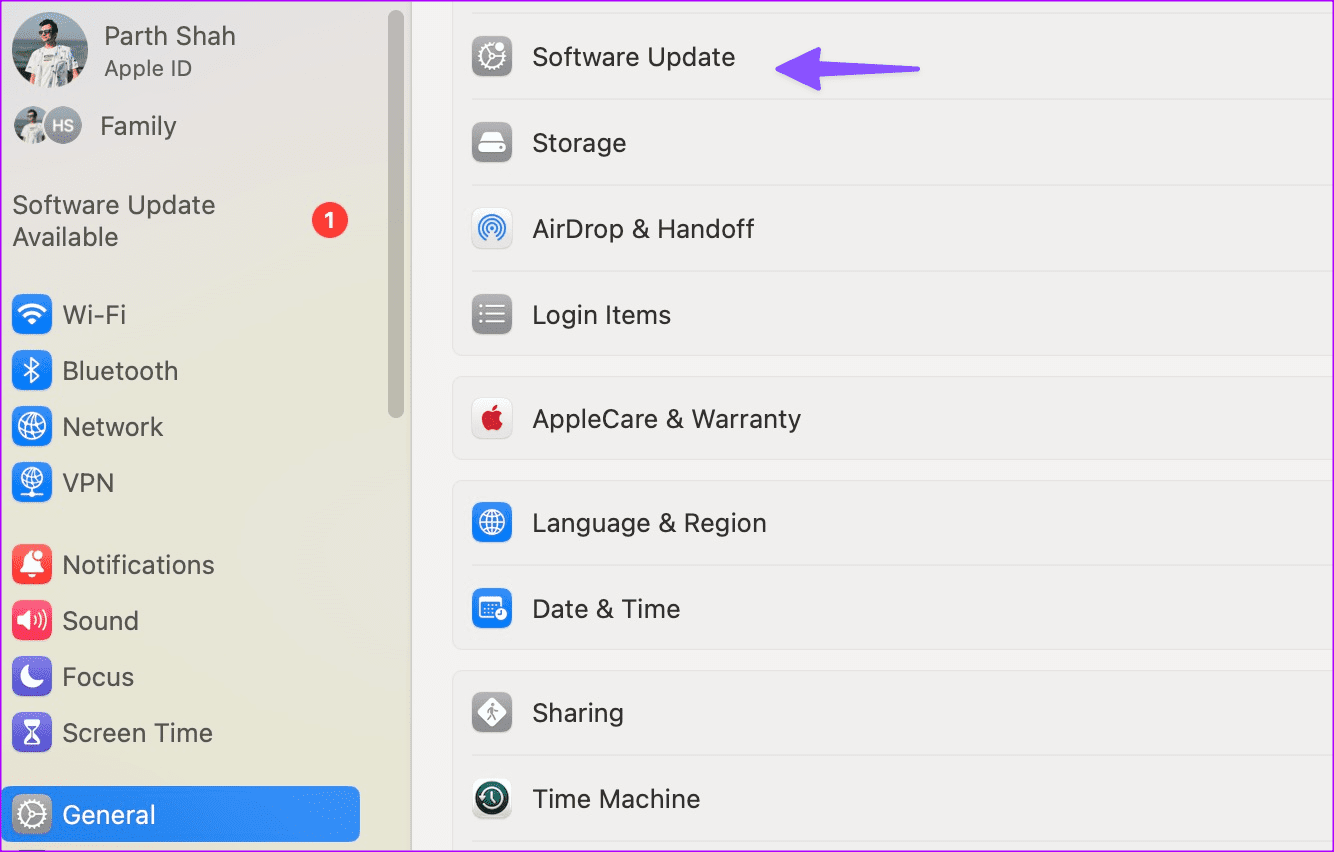The height and width of the screenshot is (852, 1334).
Task: Click the Software Update Available notification badge
Action: 330,220
